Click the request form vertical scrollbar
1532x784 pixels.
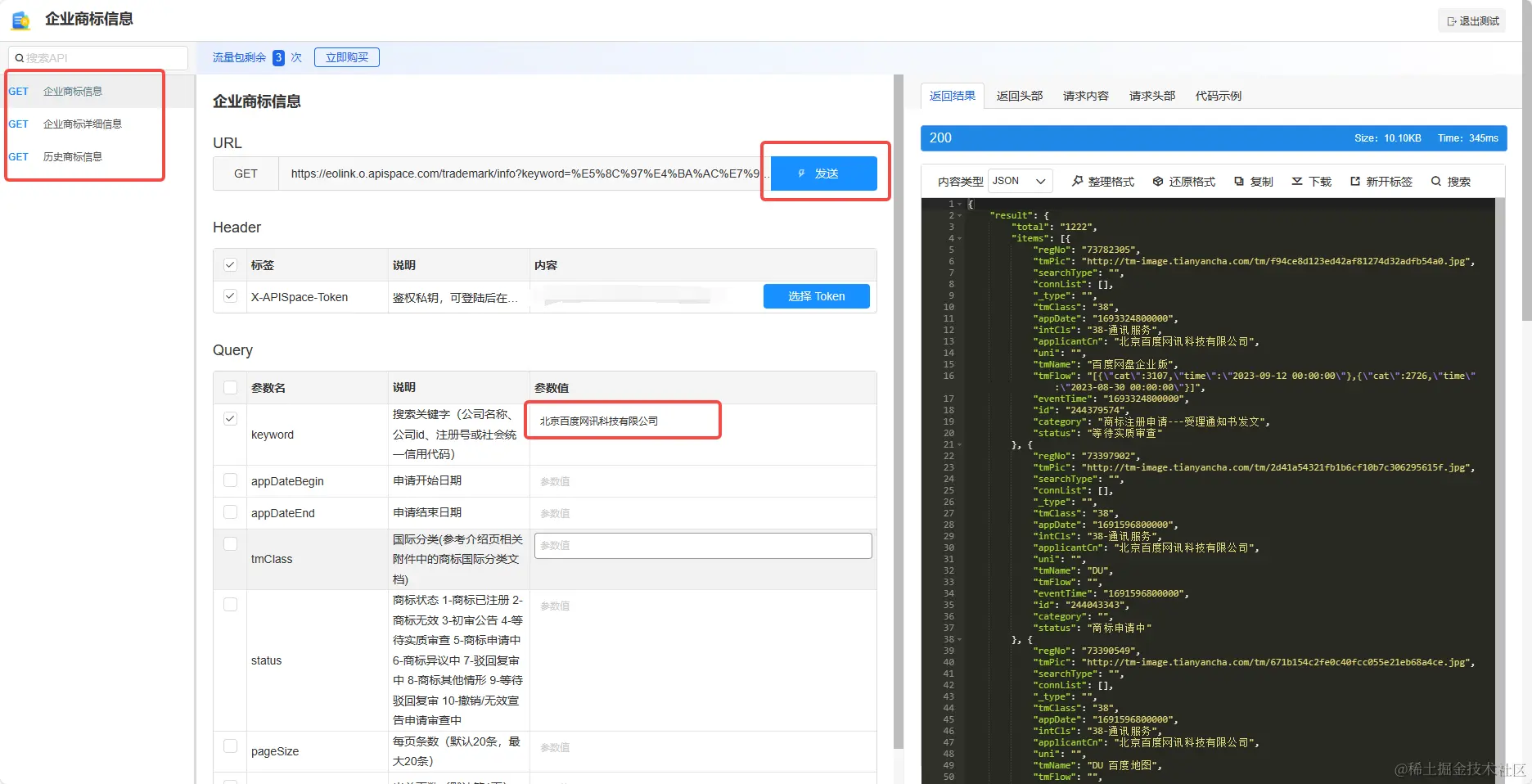(x=898, y=412)
